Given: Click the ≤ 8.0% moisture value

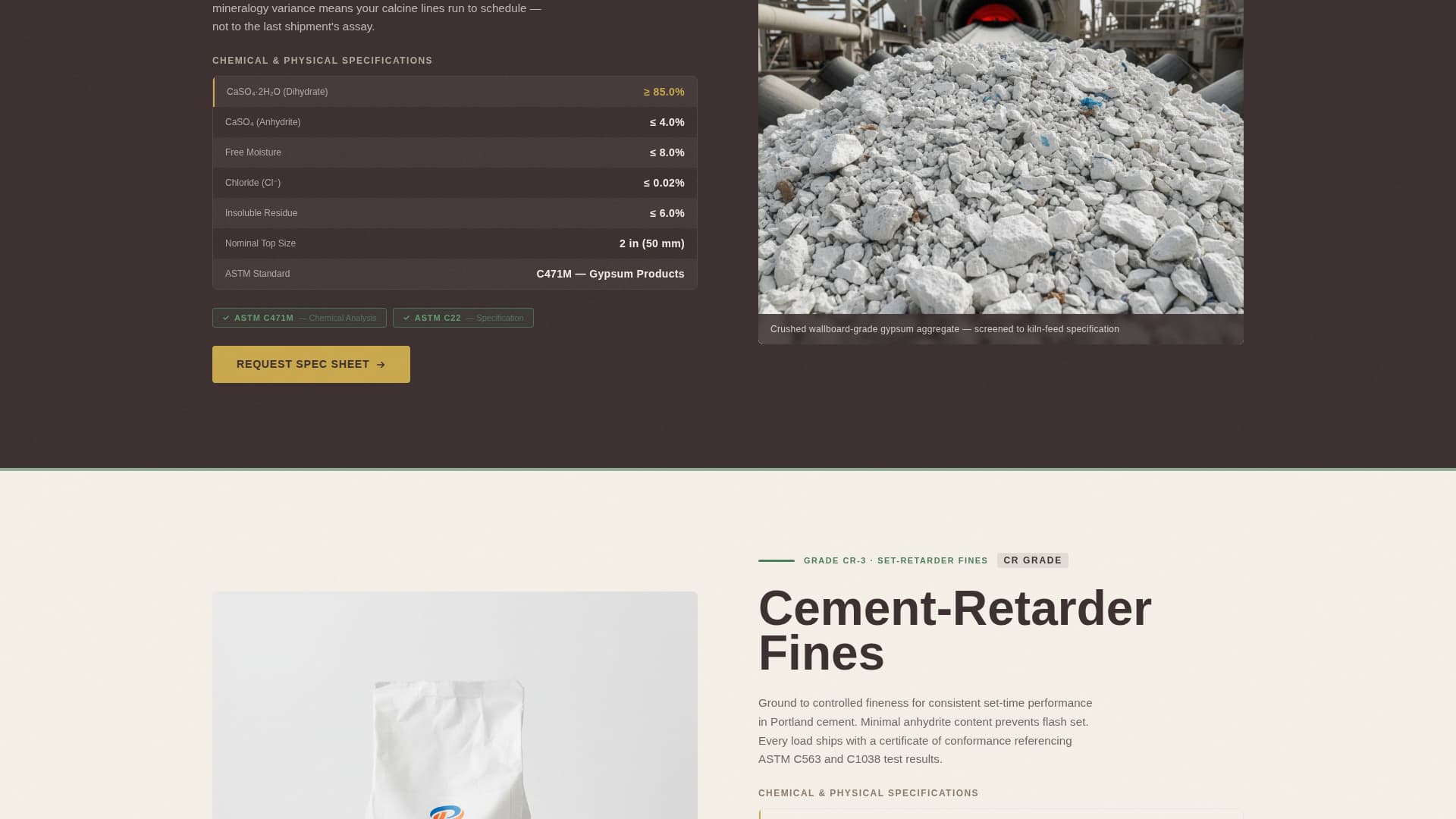Looking at the screenshot, I should pyautogui.click(x=667, y=152).
